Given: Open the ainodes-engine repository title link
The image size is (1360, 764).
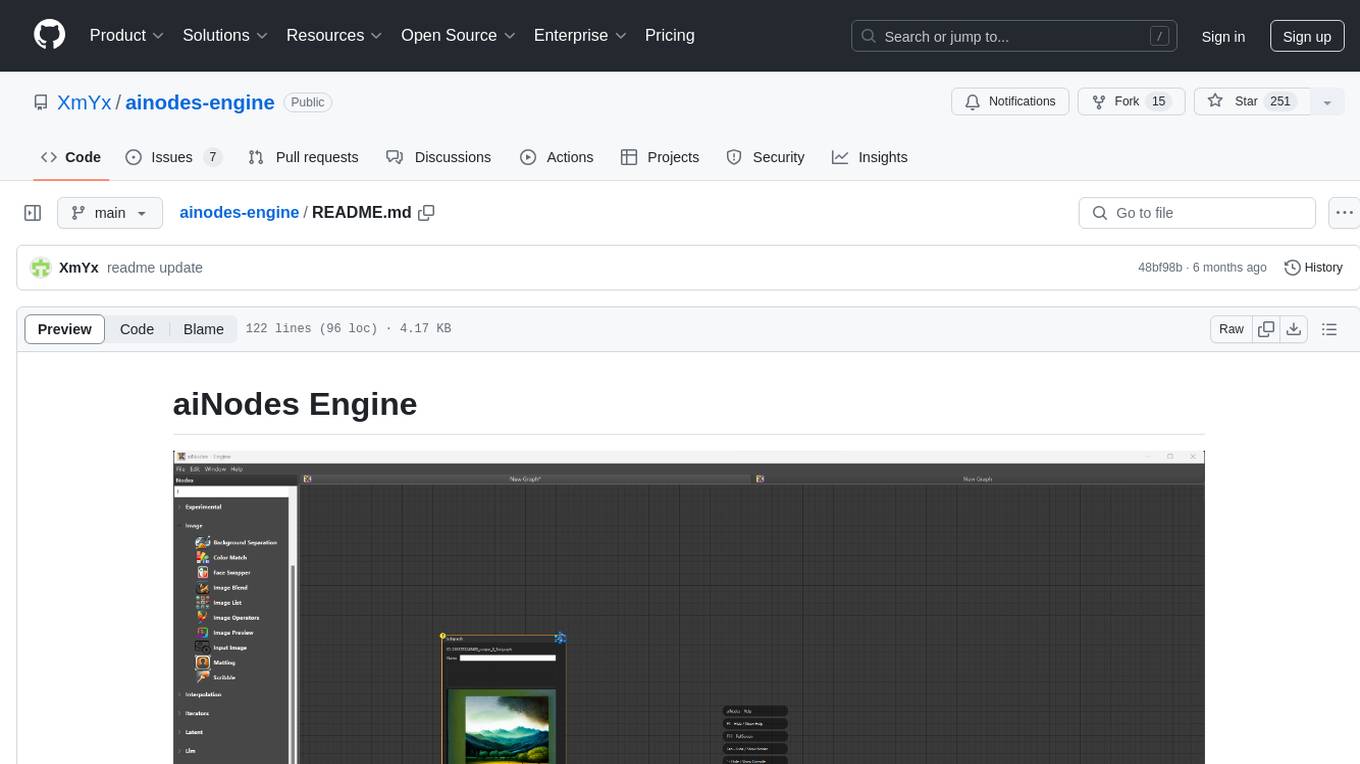Looking at the screenshot, I should tap(200, 102).
